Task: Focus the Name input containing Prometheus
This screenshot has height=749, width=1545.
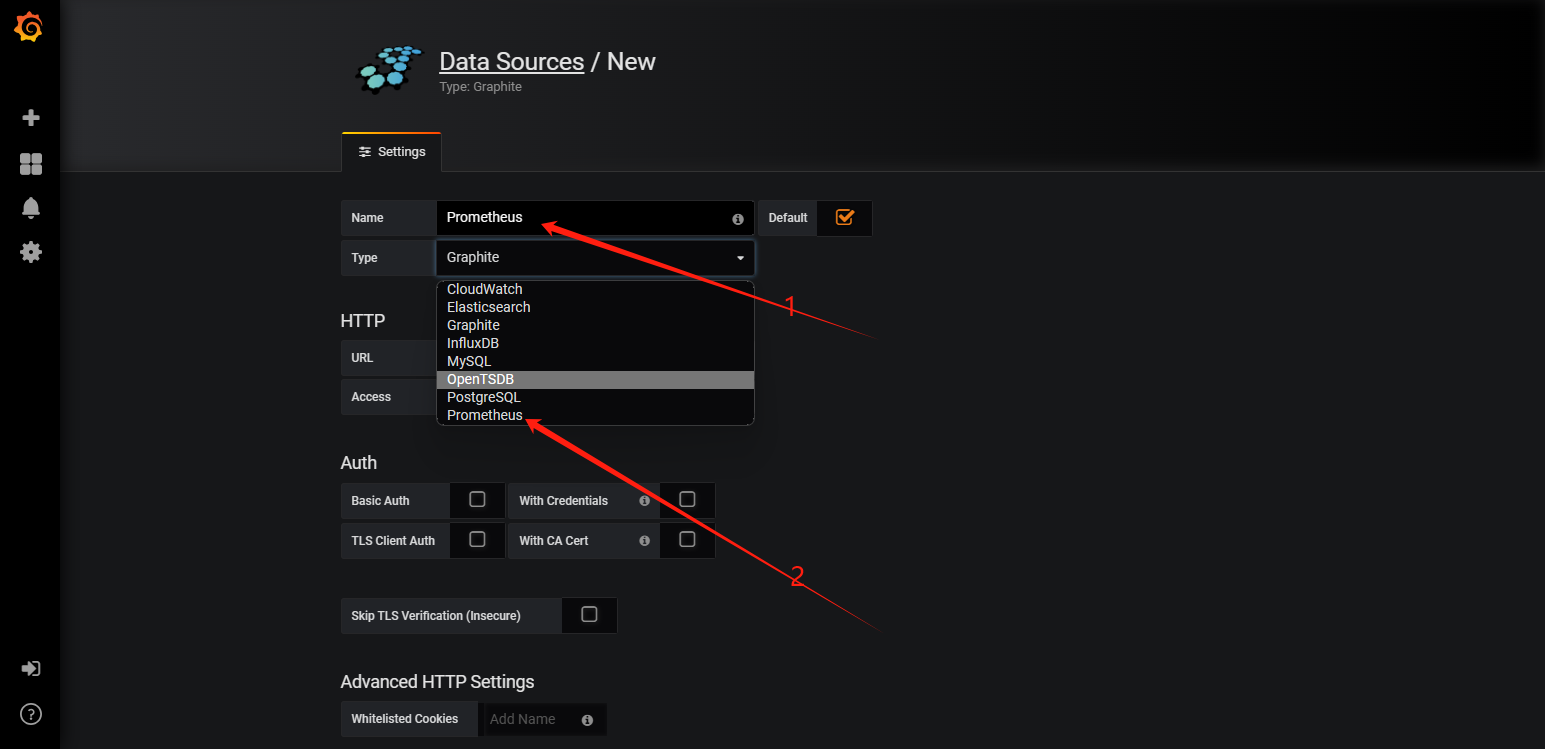Action: (595, 218)
